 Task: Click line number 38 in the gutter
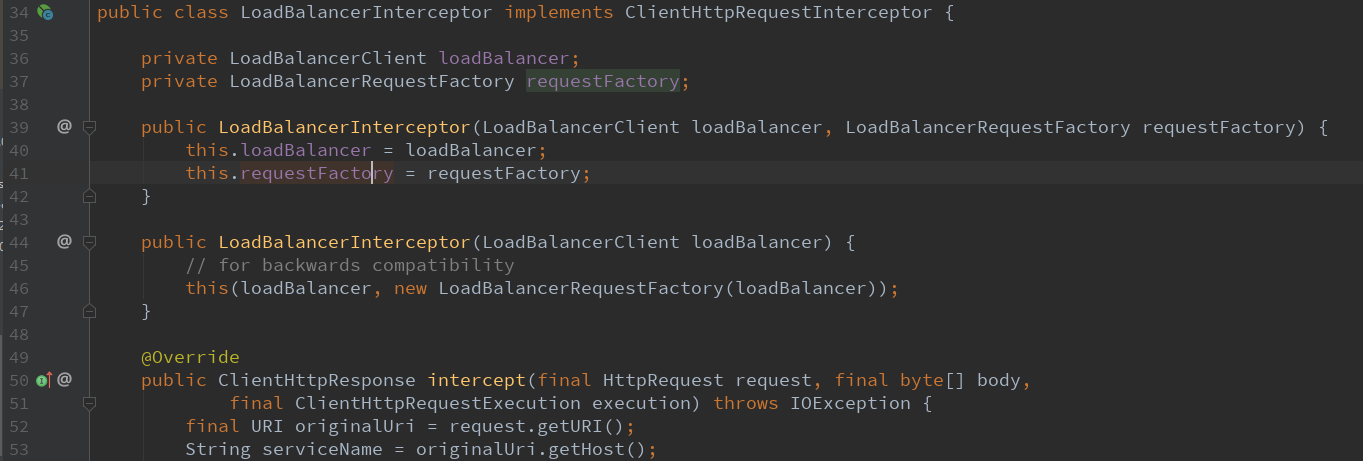pos(19,104)
